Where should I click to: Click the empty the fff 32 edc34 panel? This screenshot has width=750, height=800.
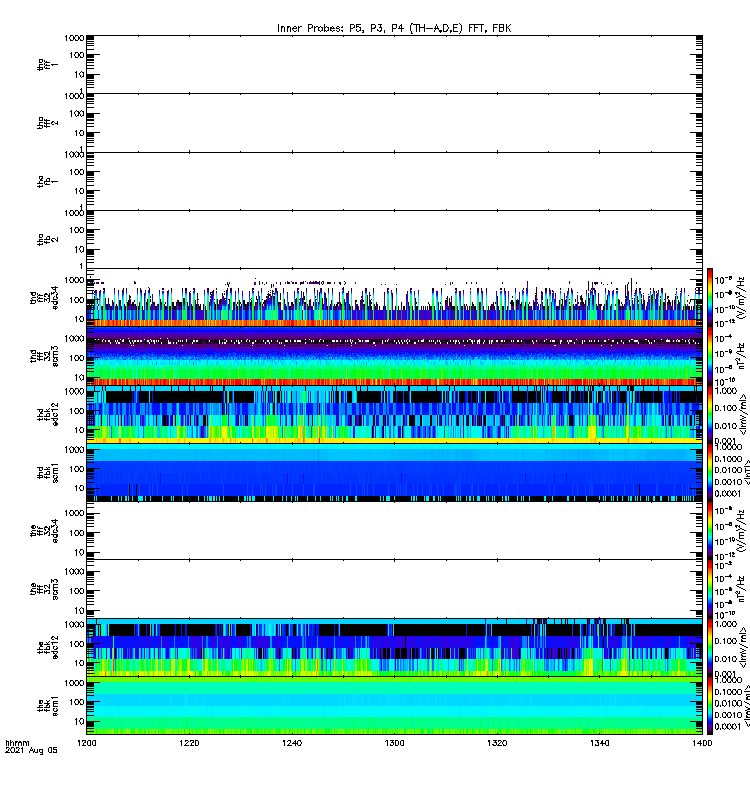pos(394,531)
